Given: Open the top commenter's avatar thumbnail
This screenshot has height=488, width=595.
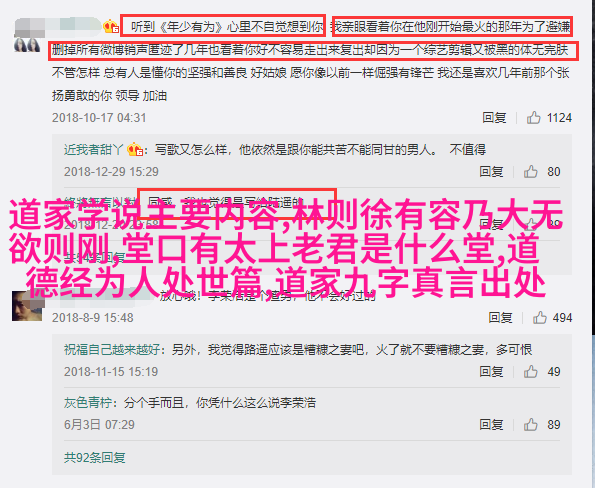Looking at the screenshot, I should point(27,45).
